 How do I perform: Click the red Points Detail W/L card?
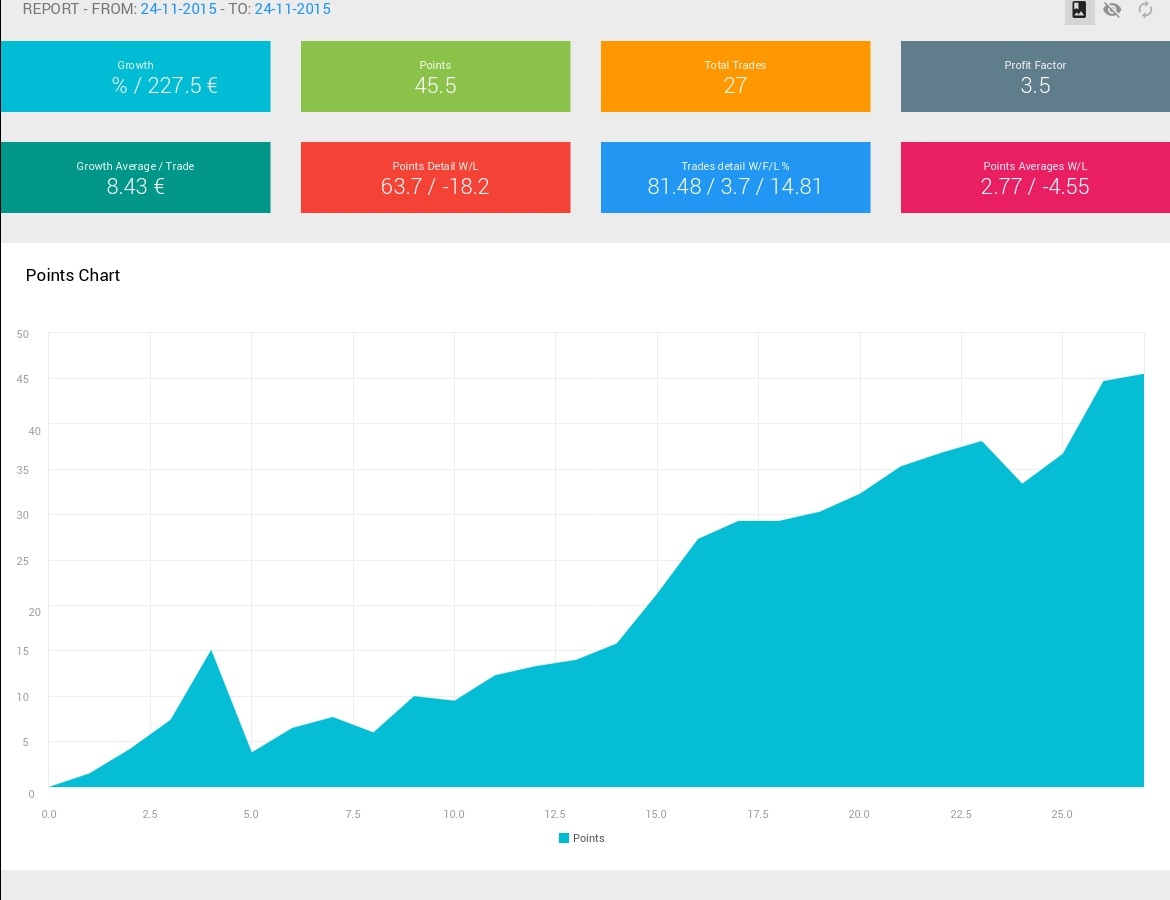pos(436,178)
